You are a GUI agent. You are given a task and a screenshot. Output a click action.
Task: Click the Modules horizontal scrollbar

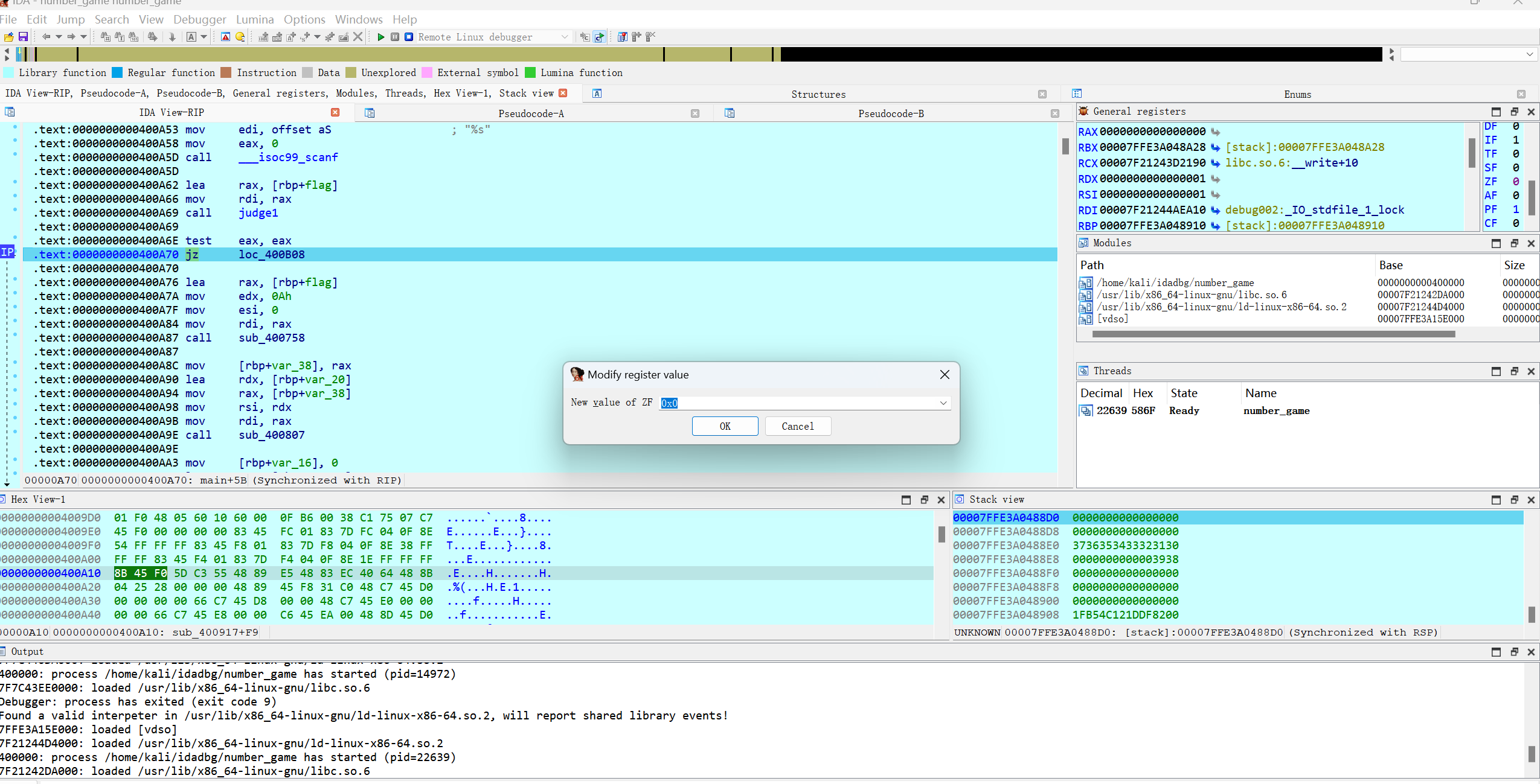tap(1274, 334)
